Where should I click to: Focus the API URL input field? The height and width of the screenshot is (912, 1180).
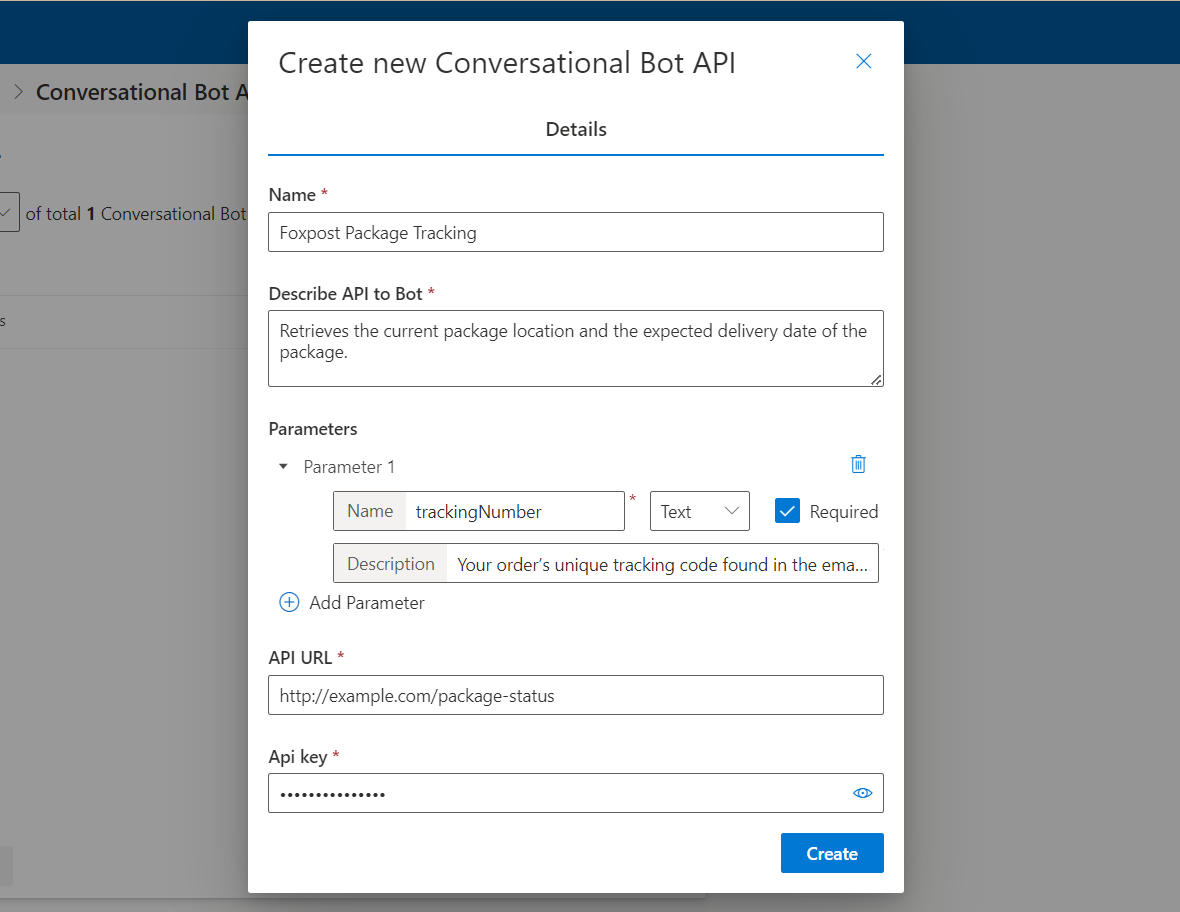pyautogui.click(x=576, y=695)
